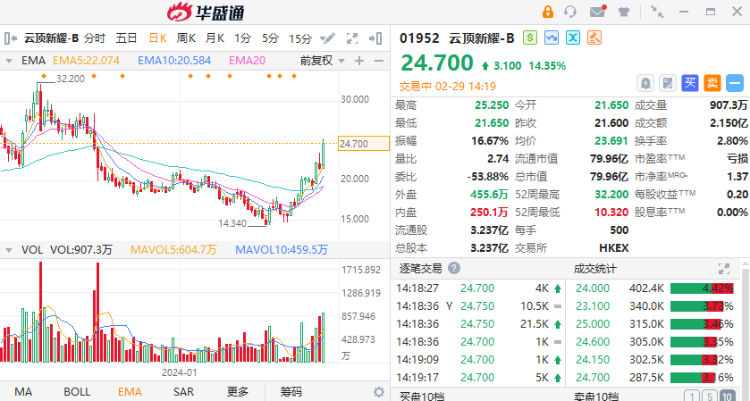750x401 pixels.
Task: Open the skin theme shirt icon
Action: (x=624, y=12)
